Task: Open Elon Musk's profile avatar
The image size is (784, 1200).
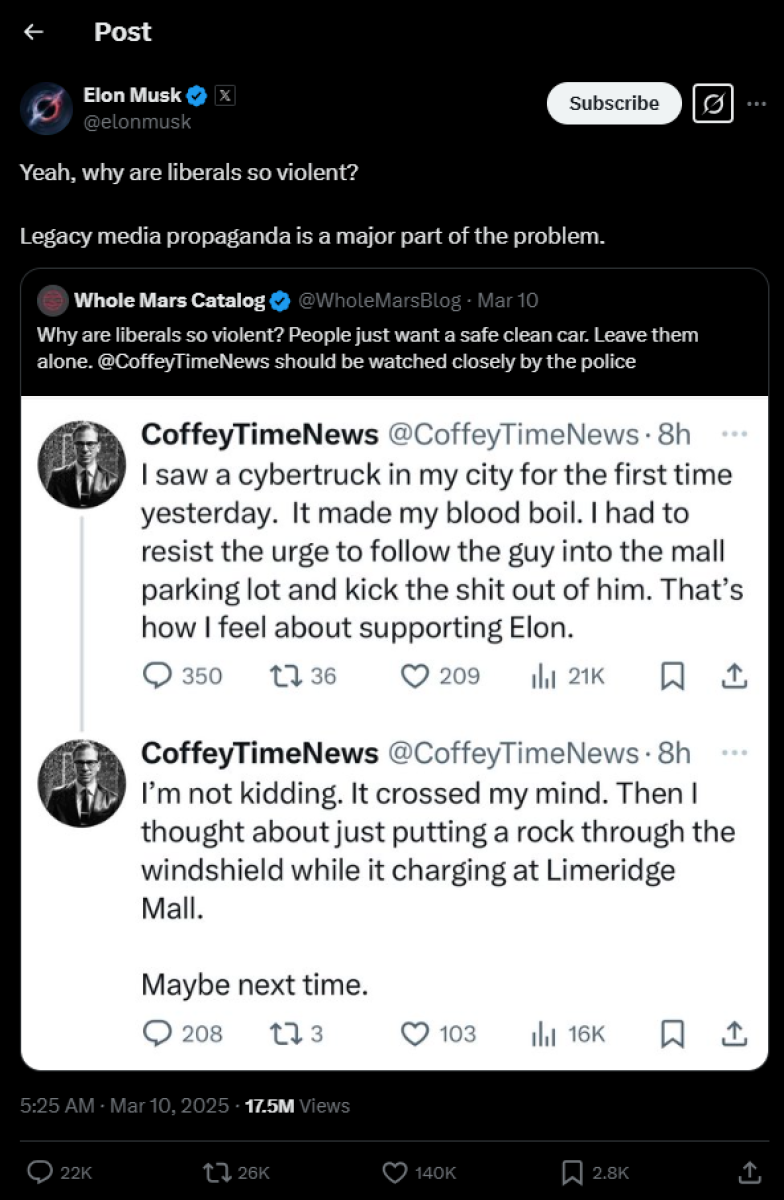Action: tap(46, 108)
